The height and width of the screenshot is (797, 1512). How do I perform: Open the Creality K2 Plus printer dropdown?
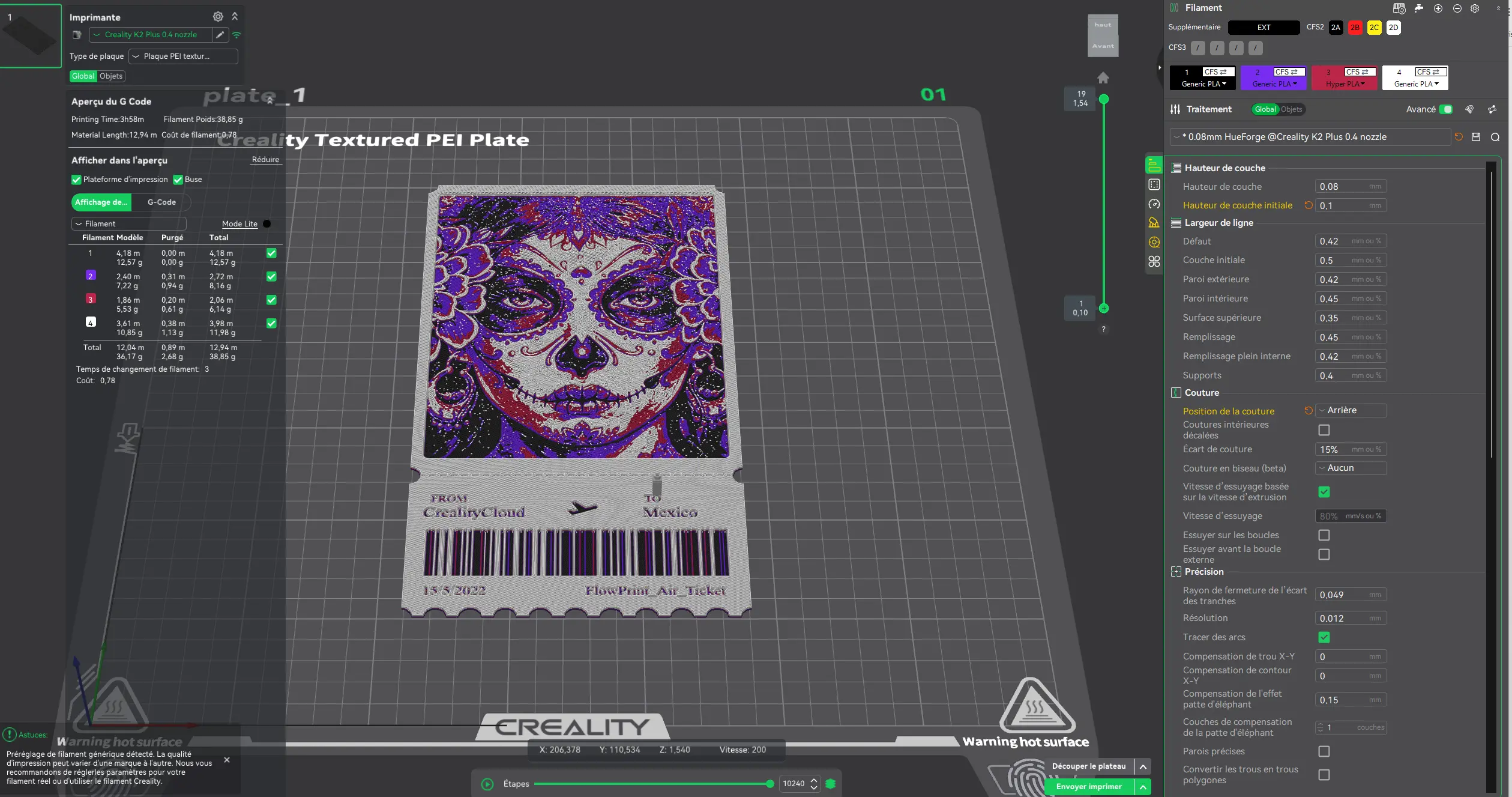coord(150,35)
